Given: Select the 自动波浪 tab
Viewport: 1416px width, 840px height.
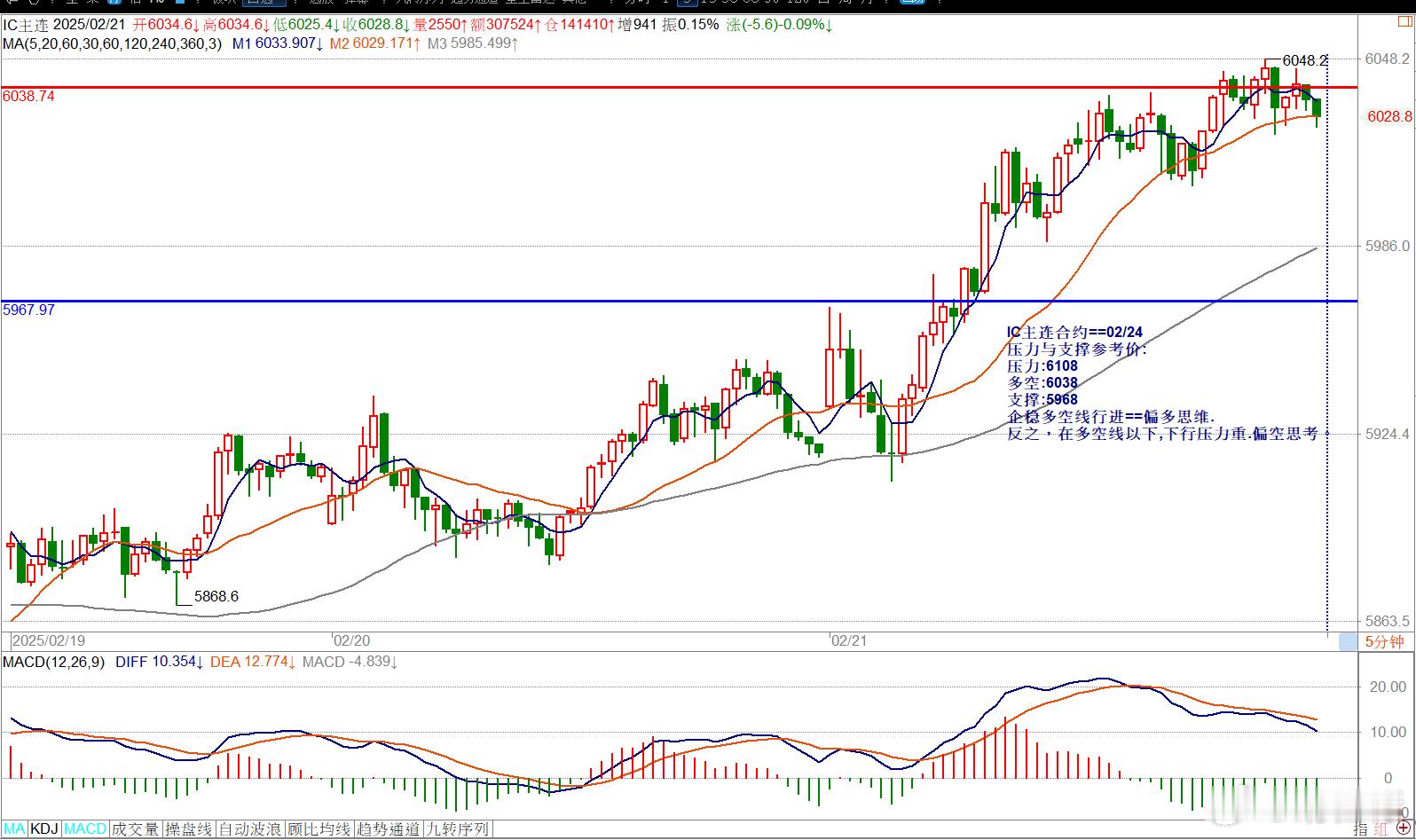Looking at the screenshot, I should pyautogui.click(x=250, y=829).
